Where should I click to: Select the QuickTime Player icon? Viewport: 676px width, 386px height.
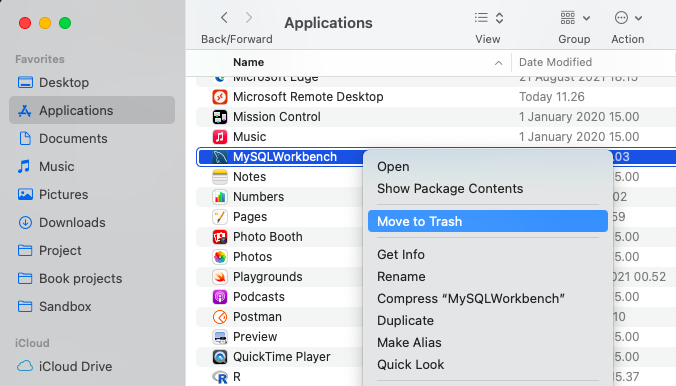click(220, 357)
